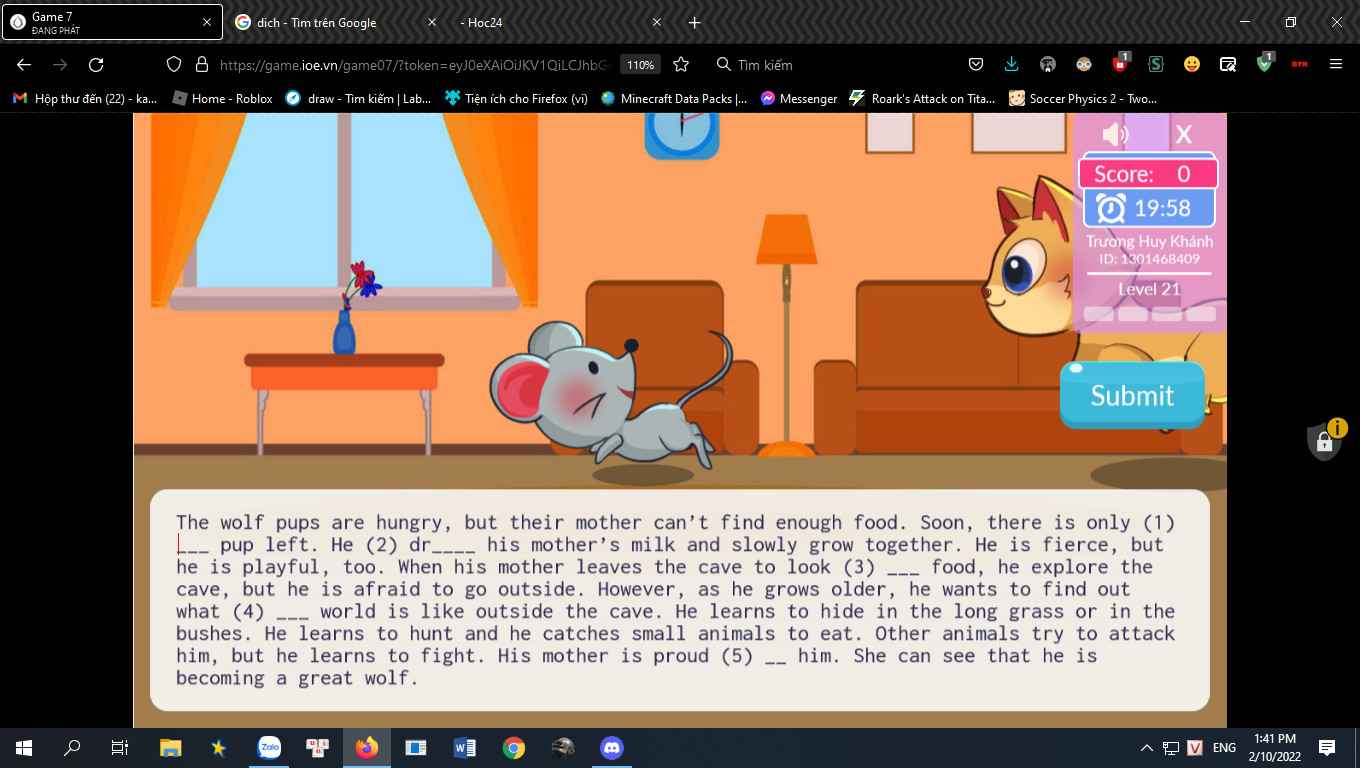
Task: Open the site security padlock info
Action: tap(202, 64)
